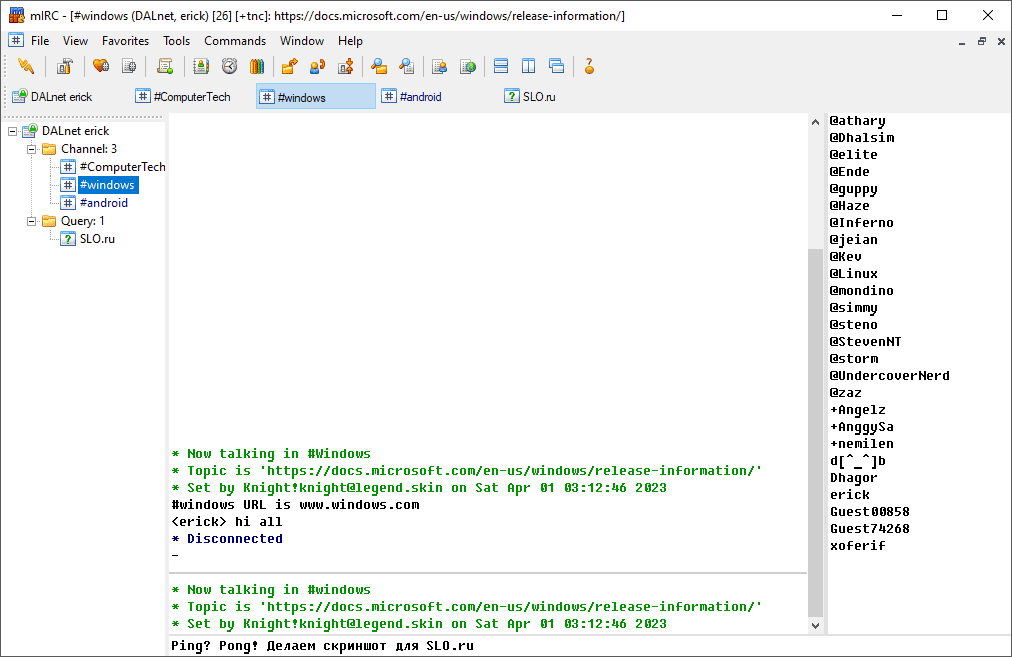Image resolution: width=1012 pixels, height=657 pixels.
Task: Open the Colors crayons icon
Action: click(x=257, y=66)
